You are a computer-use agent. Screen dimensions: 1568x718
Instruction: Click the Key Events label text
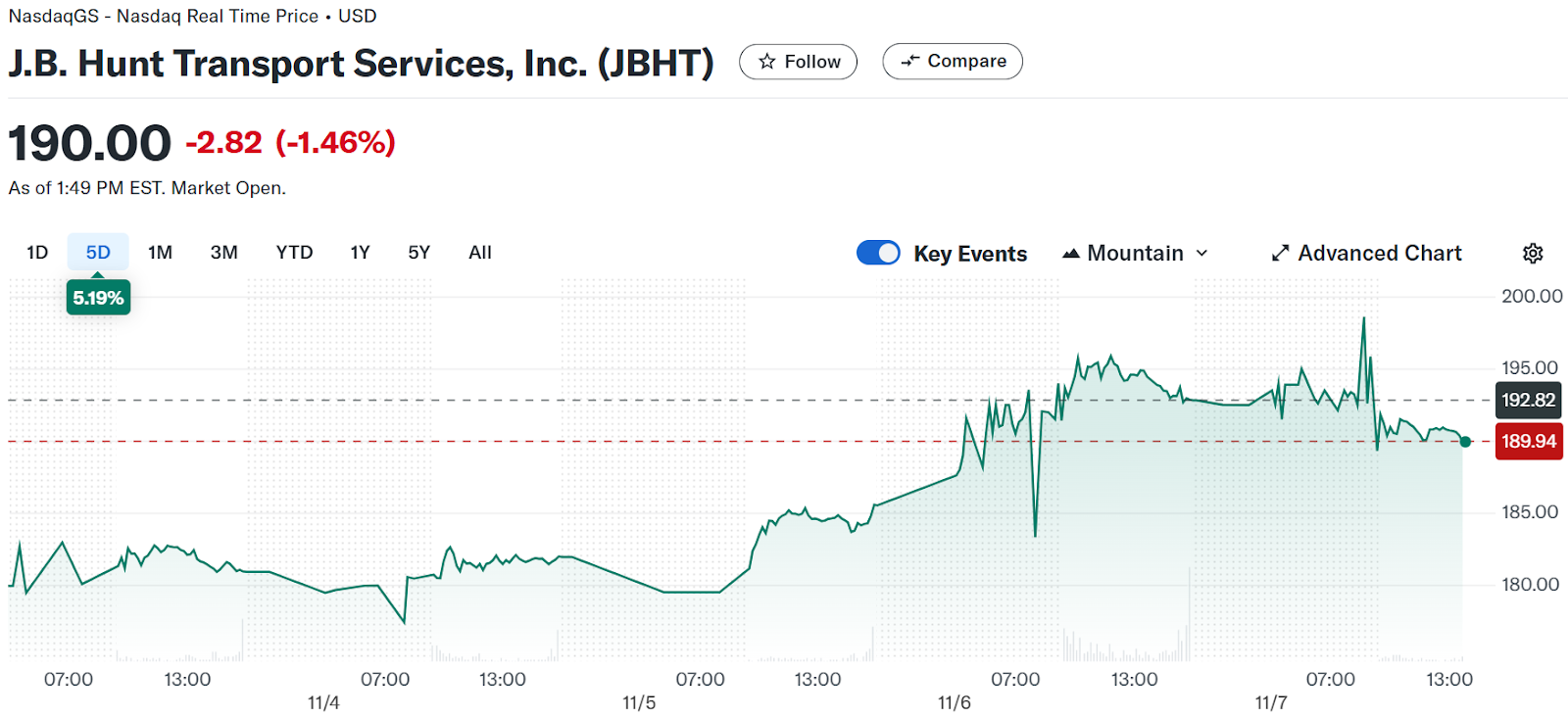970,255
